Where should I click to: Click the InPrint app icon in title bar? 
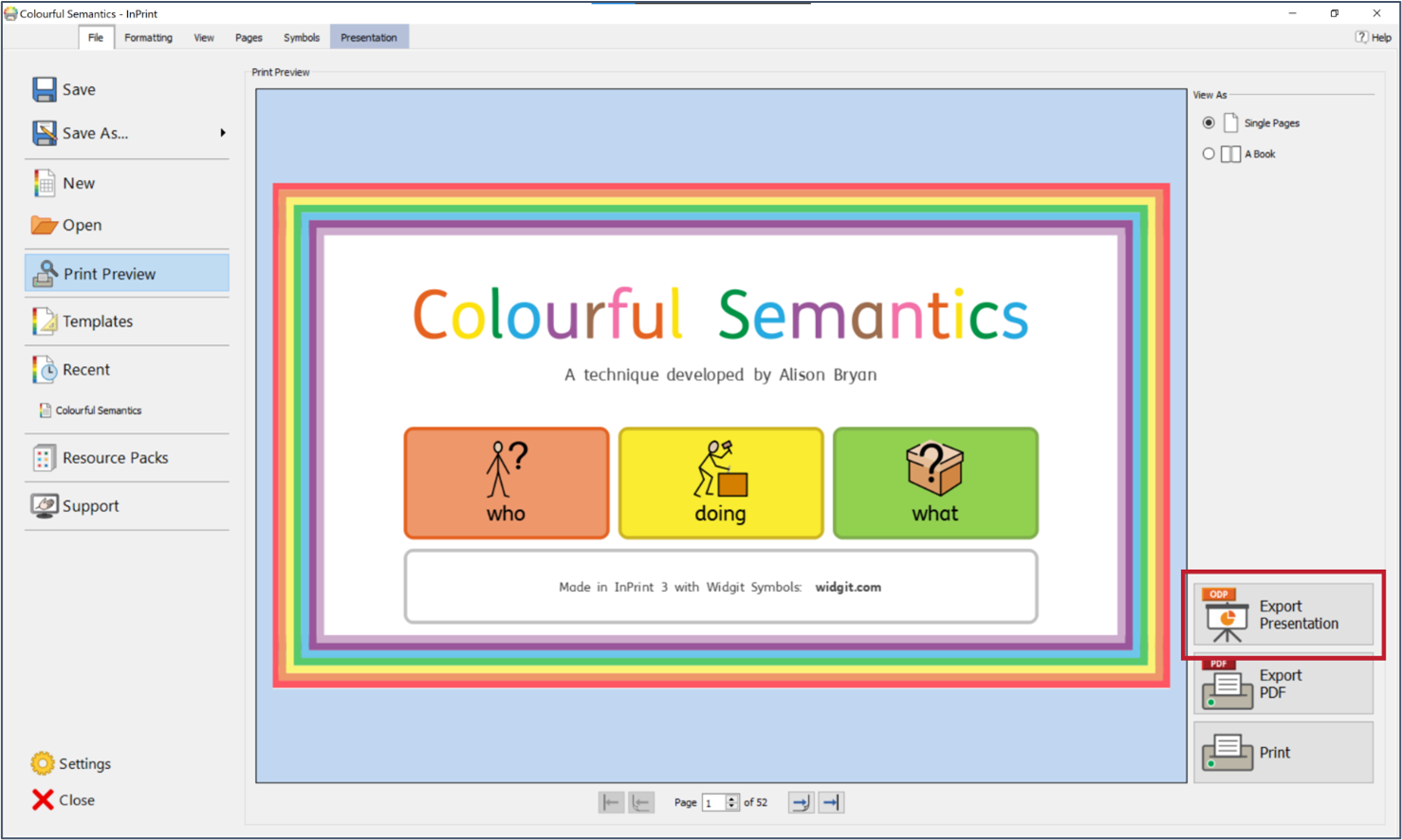pyautogui.click(x=10, y=13)
